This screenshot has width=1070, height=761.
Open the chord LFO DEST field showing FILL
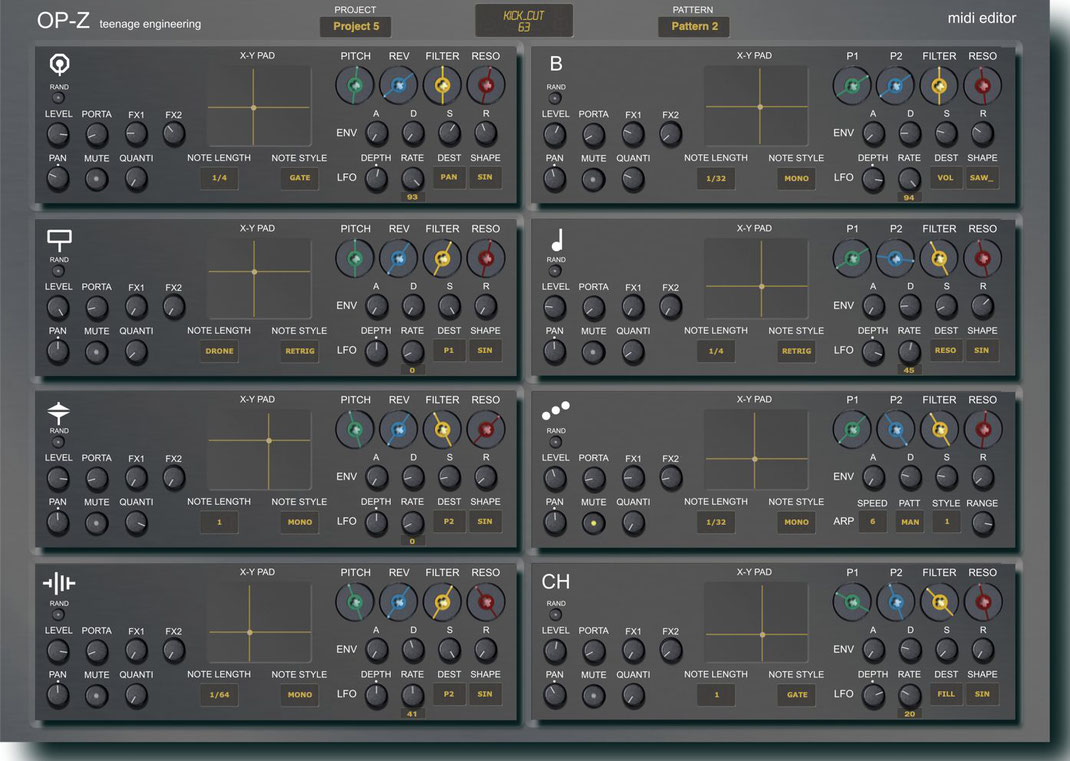point(945,694)
